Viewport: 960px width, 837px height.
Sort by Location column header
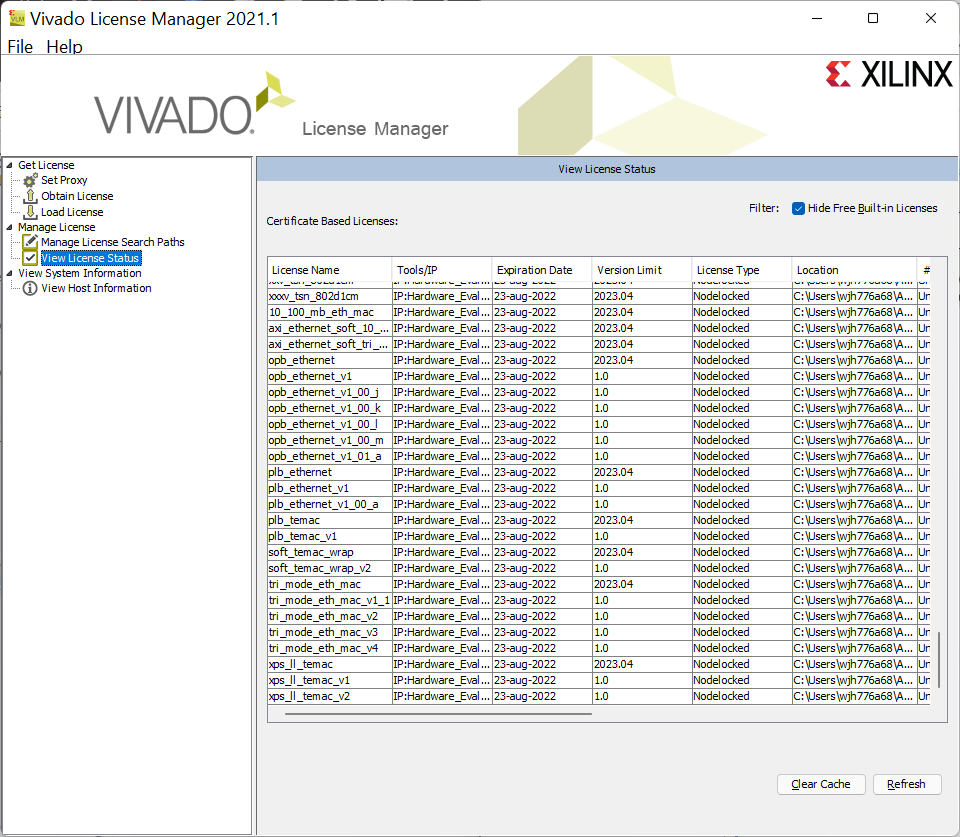(x=854, y=270)
